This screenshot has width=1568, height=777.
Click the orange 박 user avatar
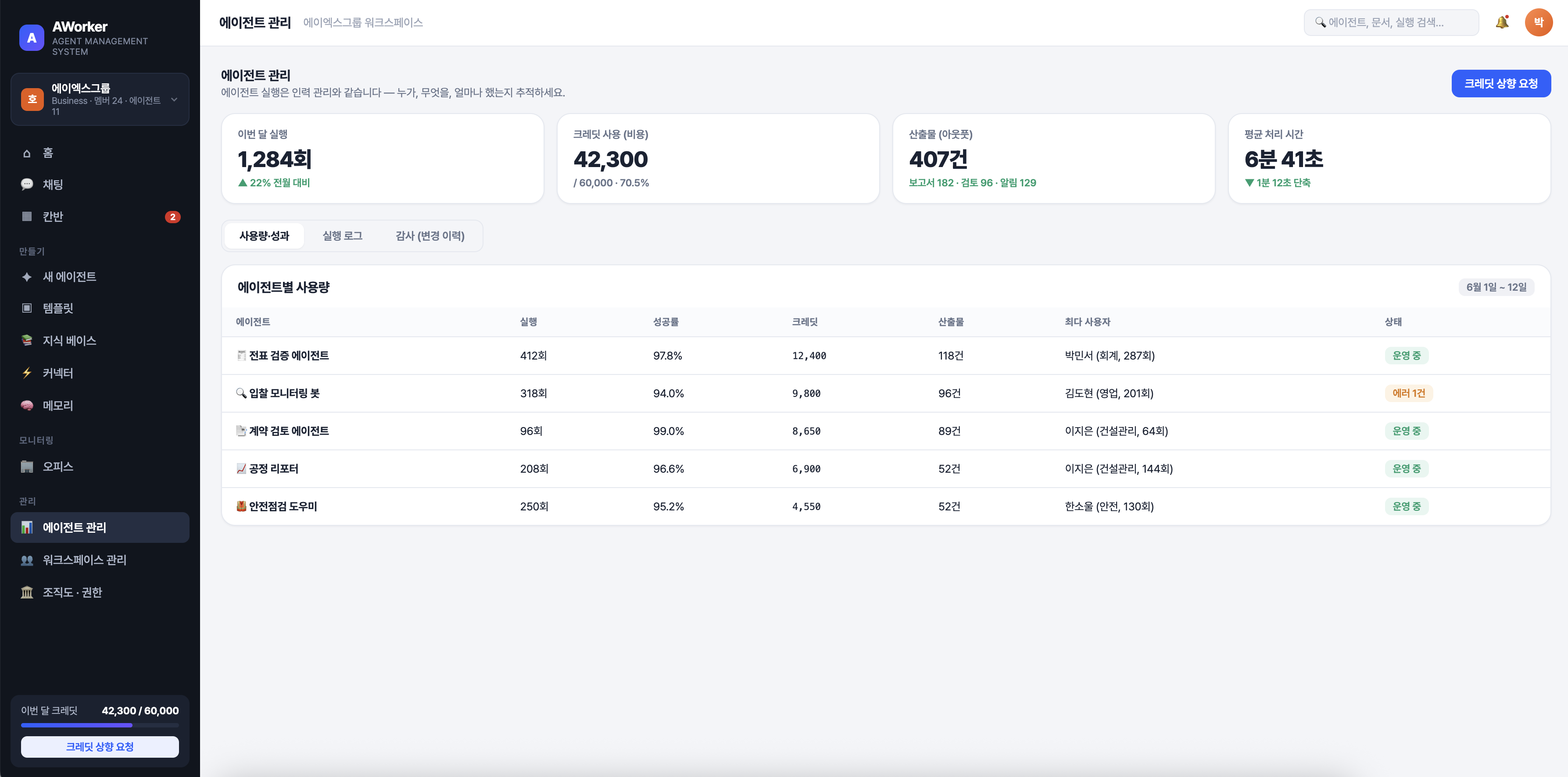click(x=1538, y=22)
